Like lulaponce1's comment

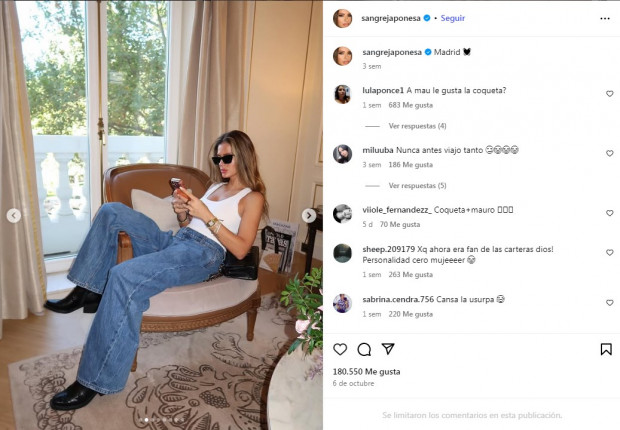point(609,94)
